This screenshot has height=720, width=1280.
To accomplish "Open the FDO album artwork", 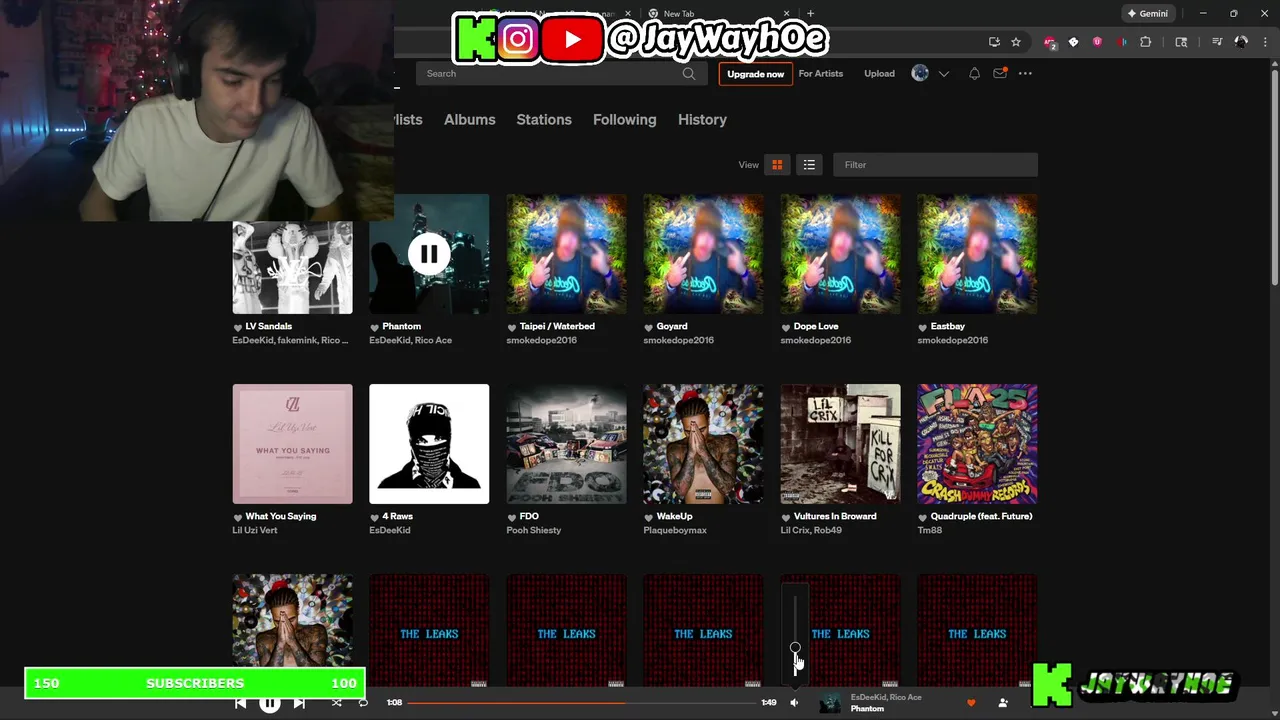I will click(566, 444).
